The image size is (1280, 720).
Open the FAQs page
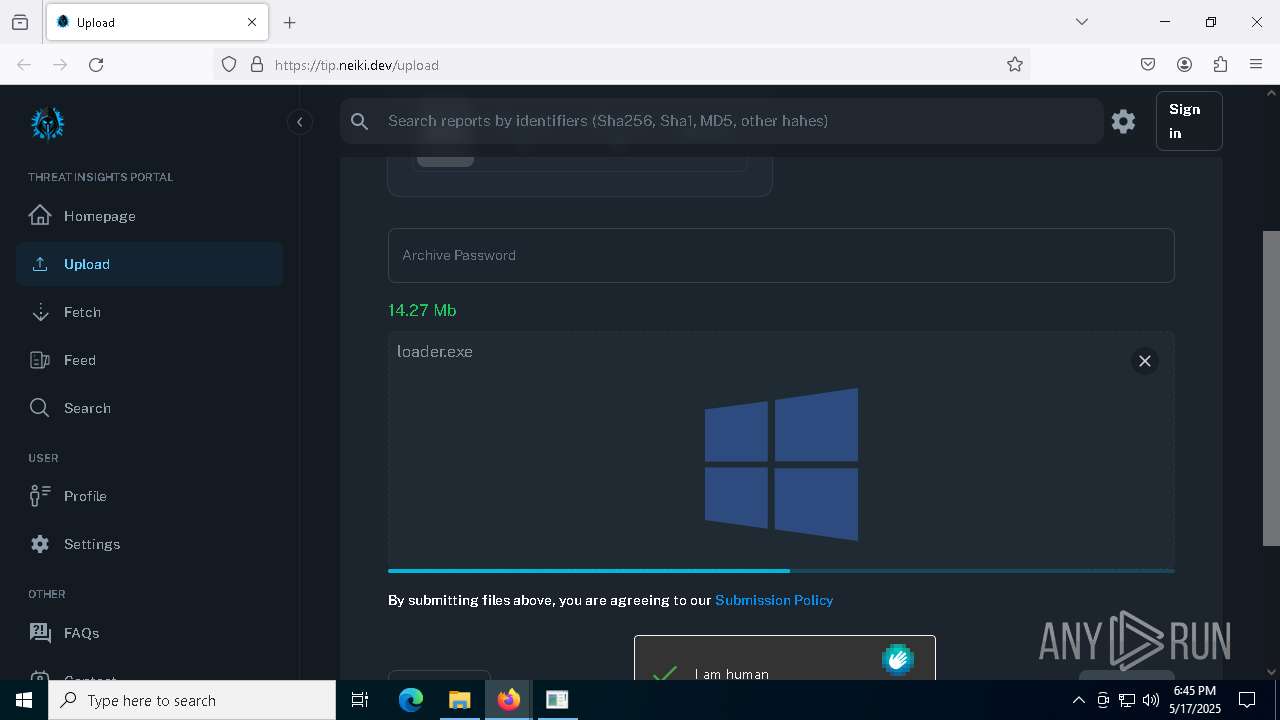pyautogui.click(x=149, y=633)
